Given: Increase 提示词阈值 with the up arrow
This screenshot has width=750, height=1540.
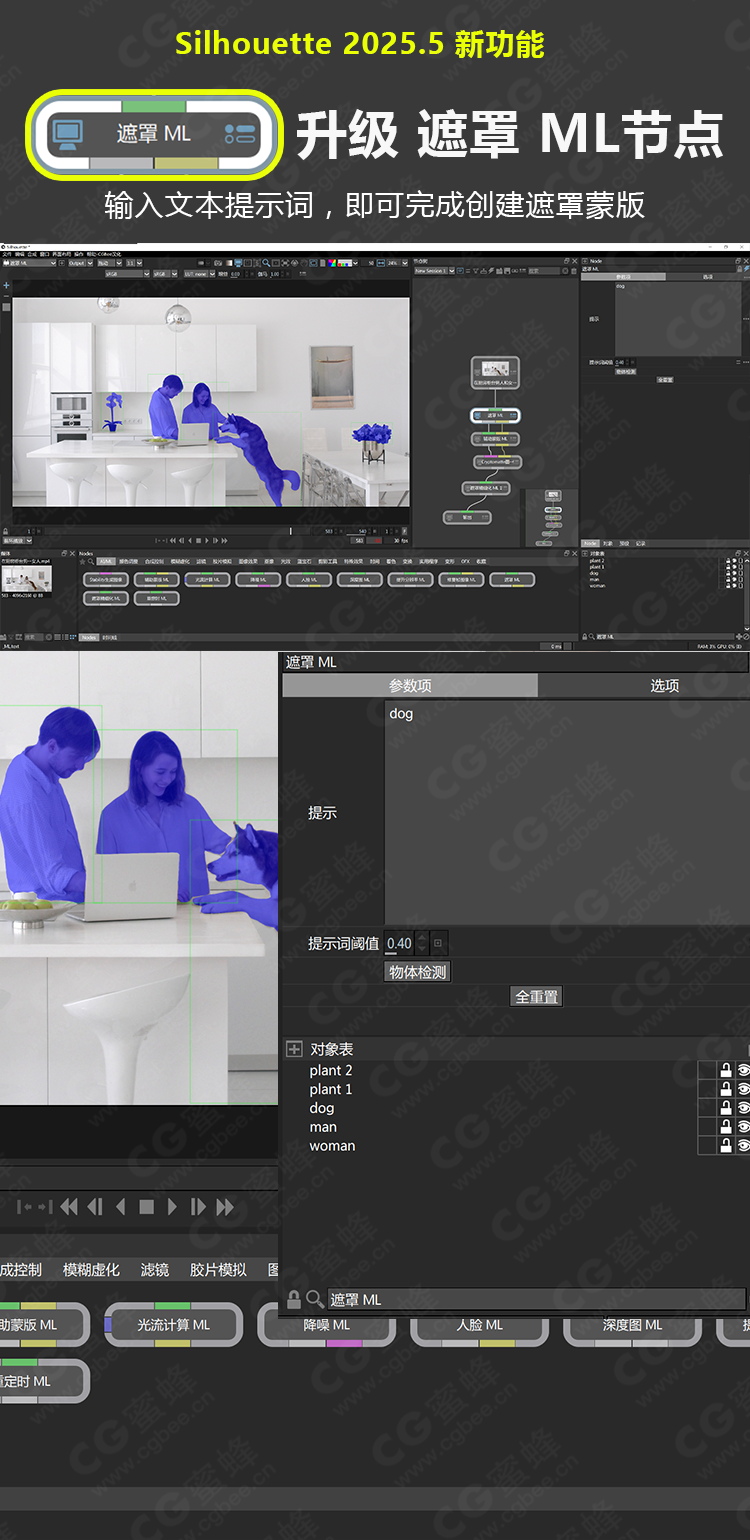Looking at the screenshot, I should click(x=421, y=938).
